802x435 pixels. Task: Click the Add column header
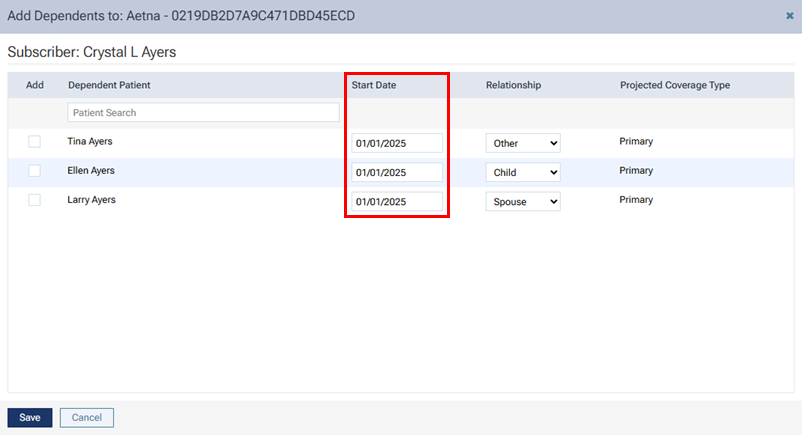[35, 85]
